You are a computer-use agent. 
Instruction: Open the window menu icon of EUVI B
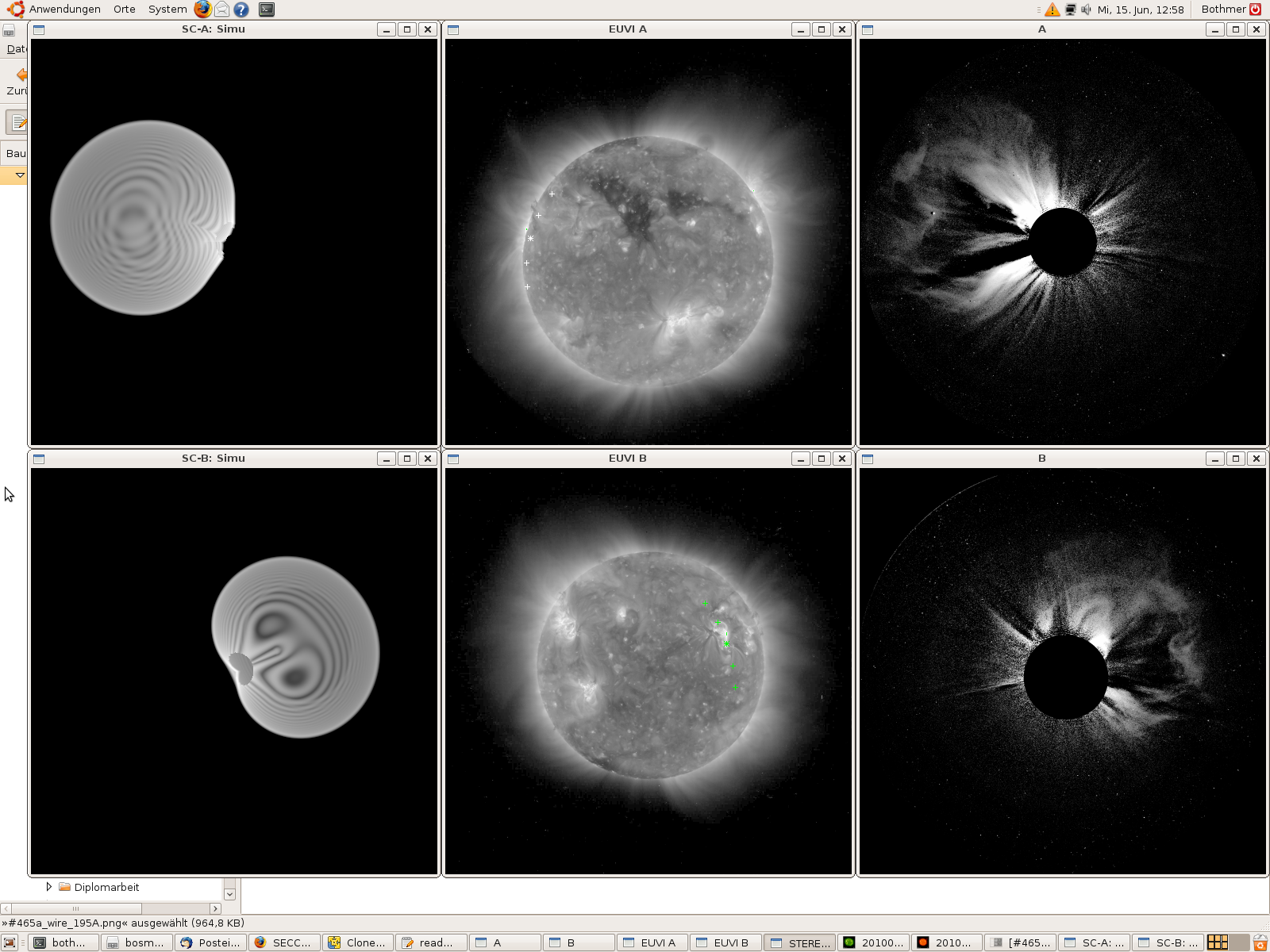[453, 459]
